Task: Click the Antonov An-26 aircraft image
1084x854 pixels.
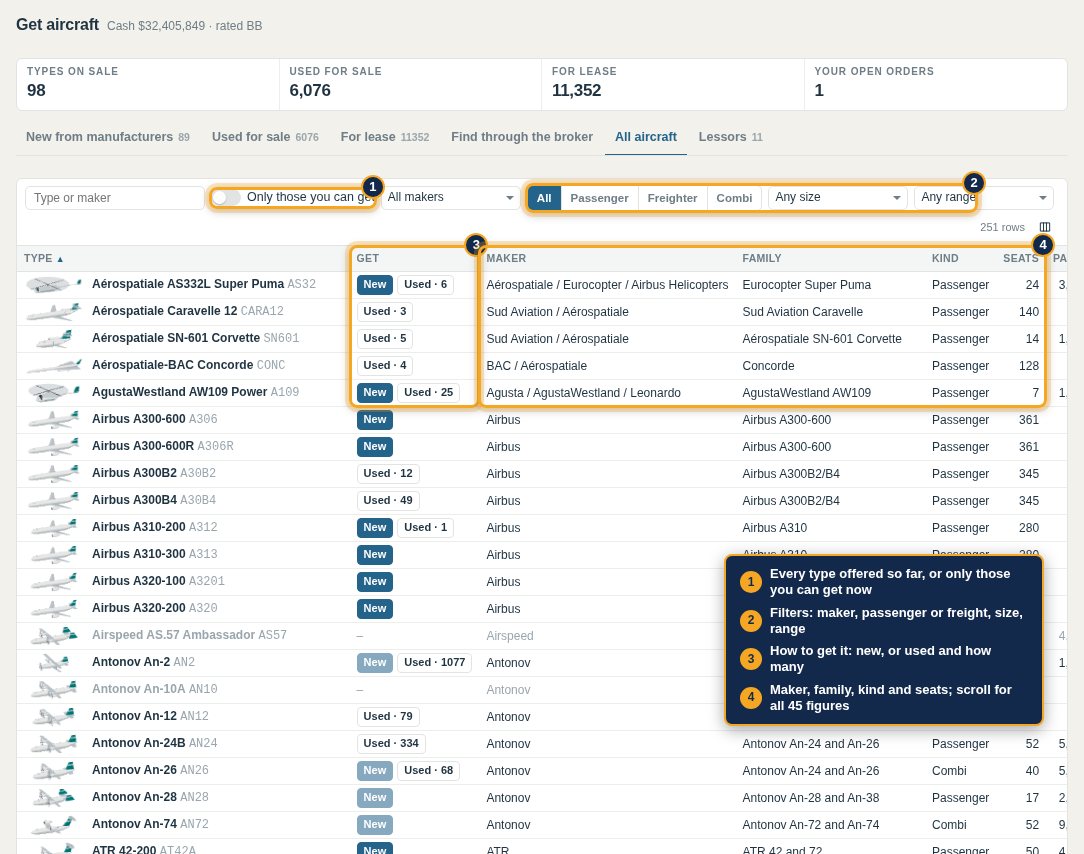Action: [53, 770]
